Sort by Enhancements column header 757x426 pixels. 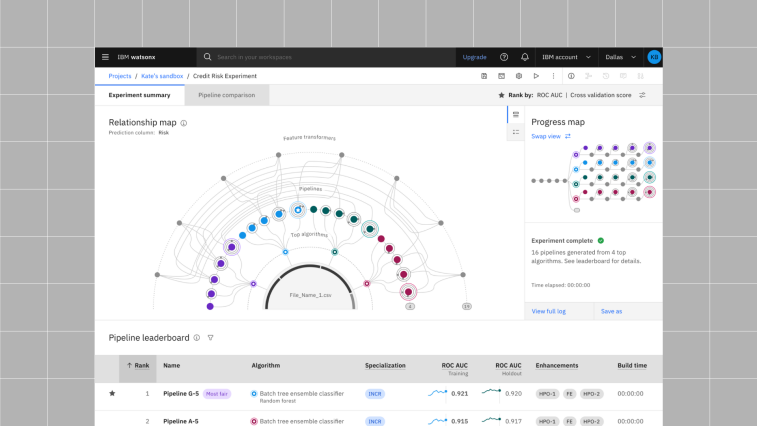[x=557, y=366]
